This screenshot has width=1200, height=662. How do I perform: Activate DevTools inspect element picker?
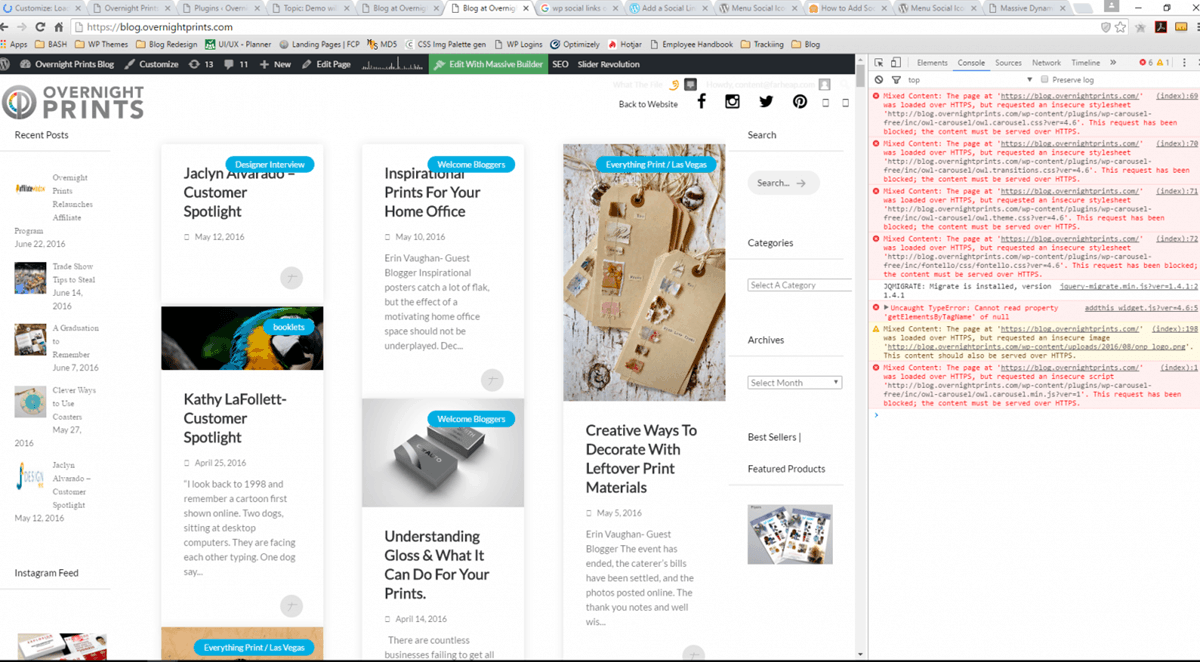(879, 63)
